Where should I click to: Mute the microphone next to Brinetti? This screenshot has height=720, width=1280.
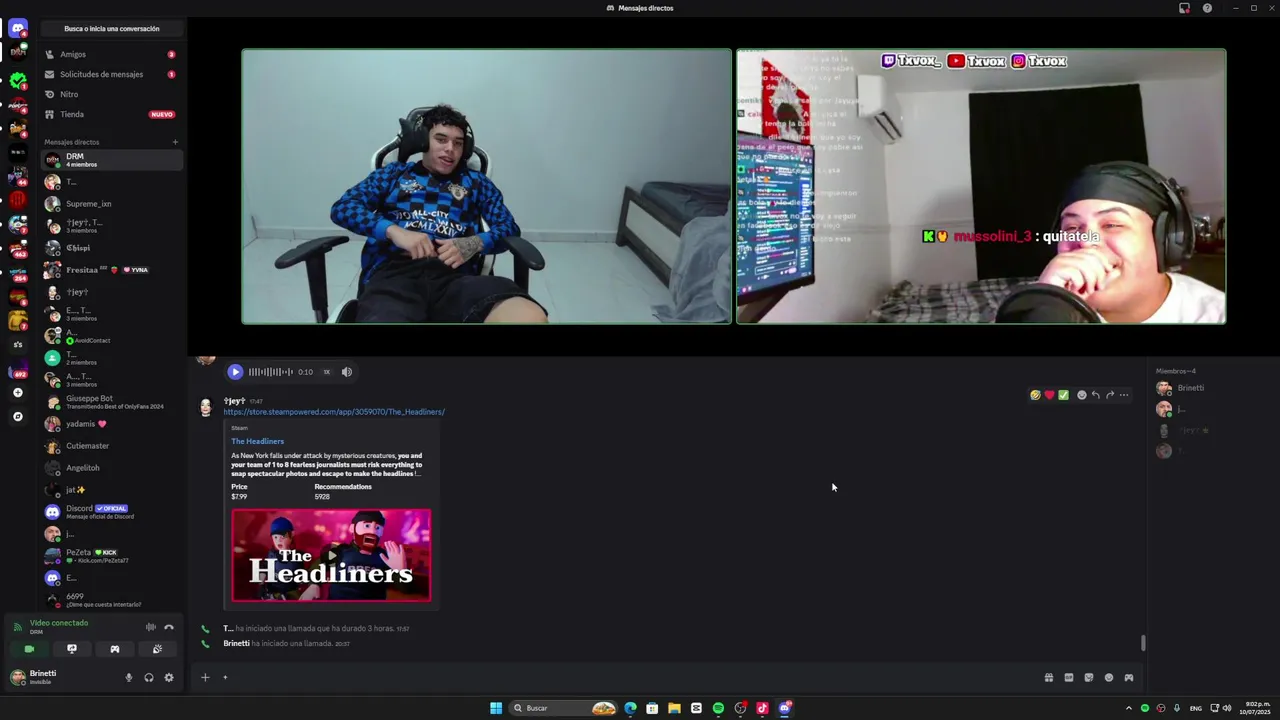click(128, 677)
